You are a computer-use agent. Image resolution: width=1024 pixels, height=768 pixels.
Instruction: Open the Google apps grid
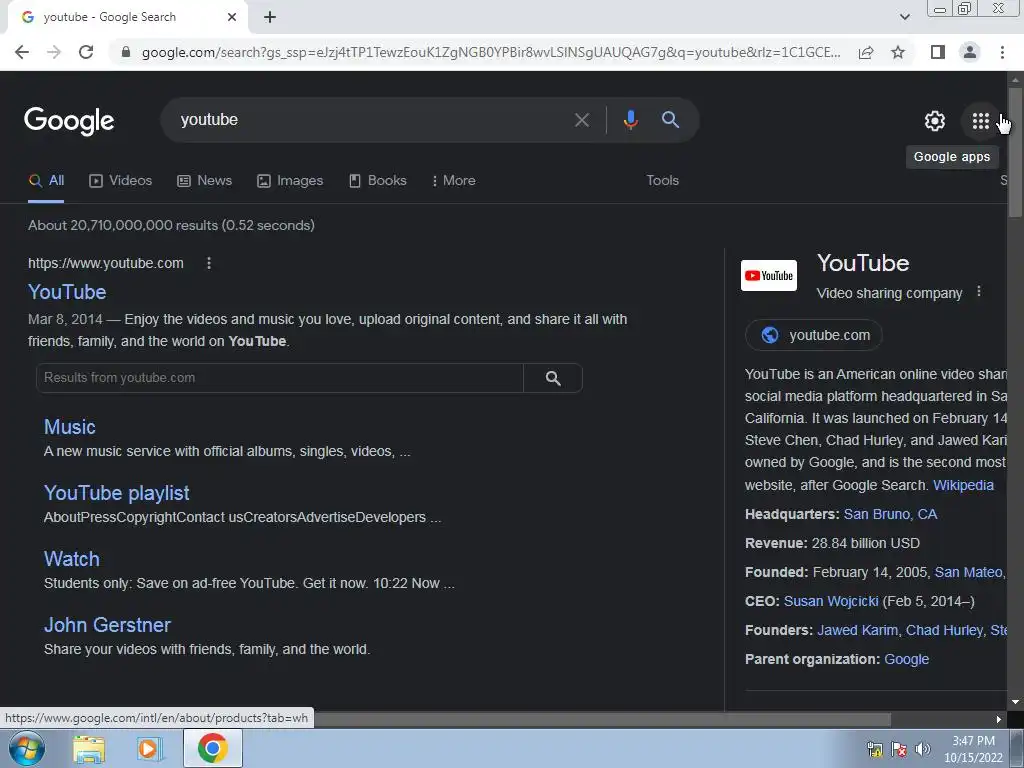(x=980, y=121)
